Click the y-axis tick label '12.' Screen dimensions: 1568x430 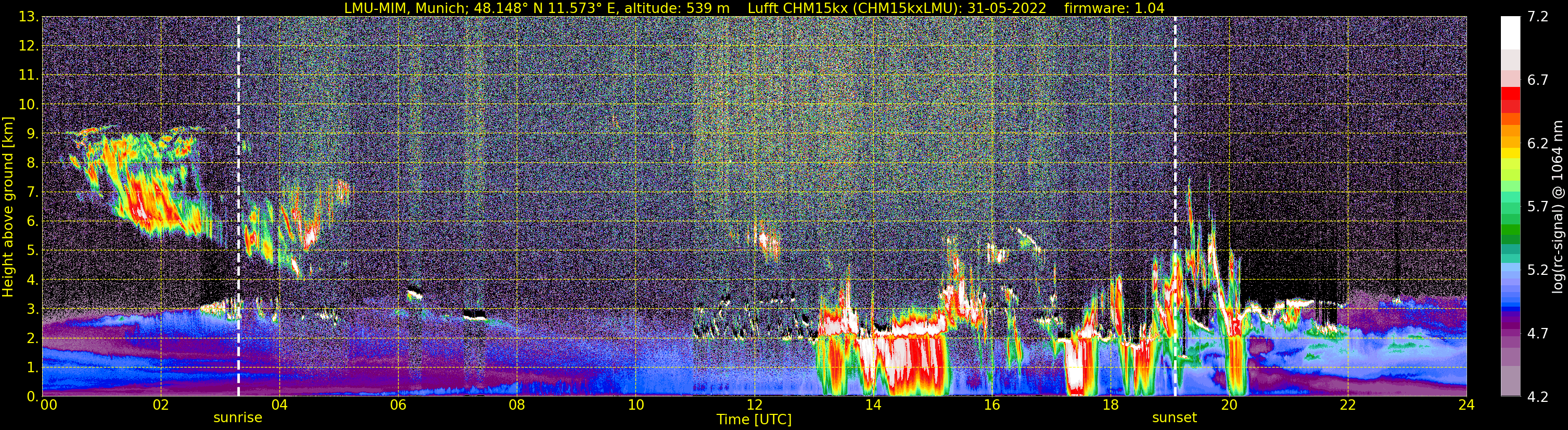pyautogui.click(x=29, y=46)
